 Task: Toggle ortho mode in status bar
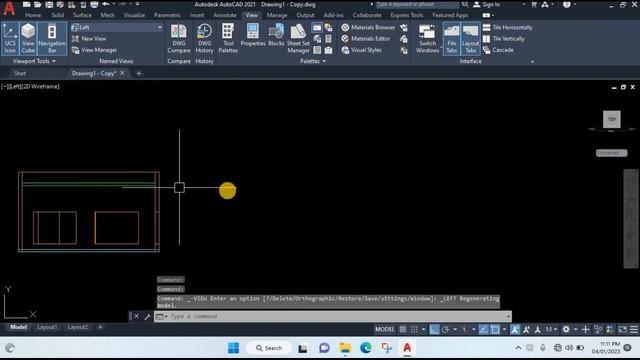click(x=434, y=329)
